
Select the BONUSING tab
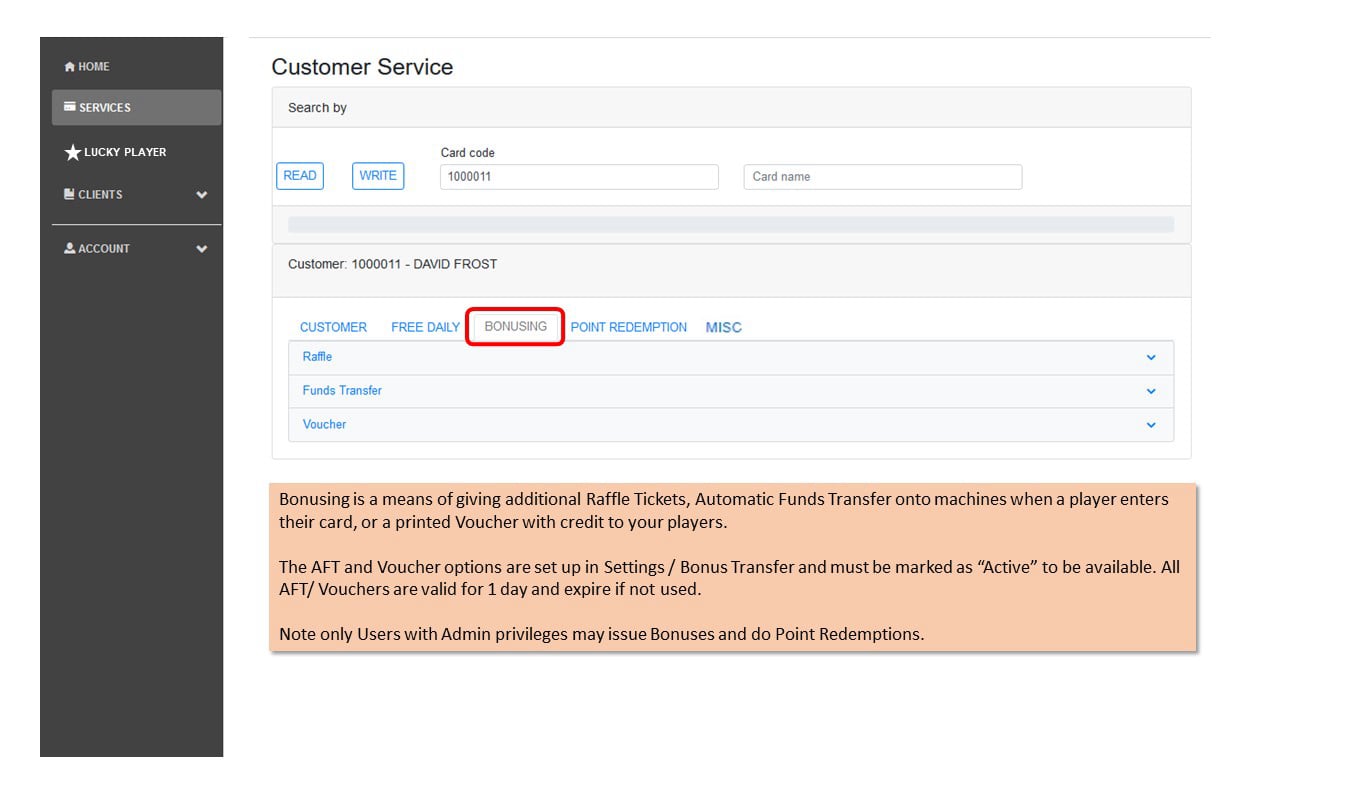(515, 326)
